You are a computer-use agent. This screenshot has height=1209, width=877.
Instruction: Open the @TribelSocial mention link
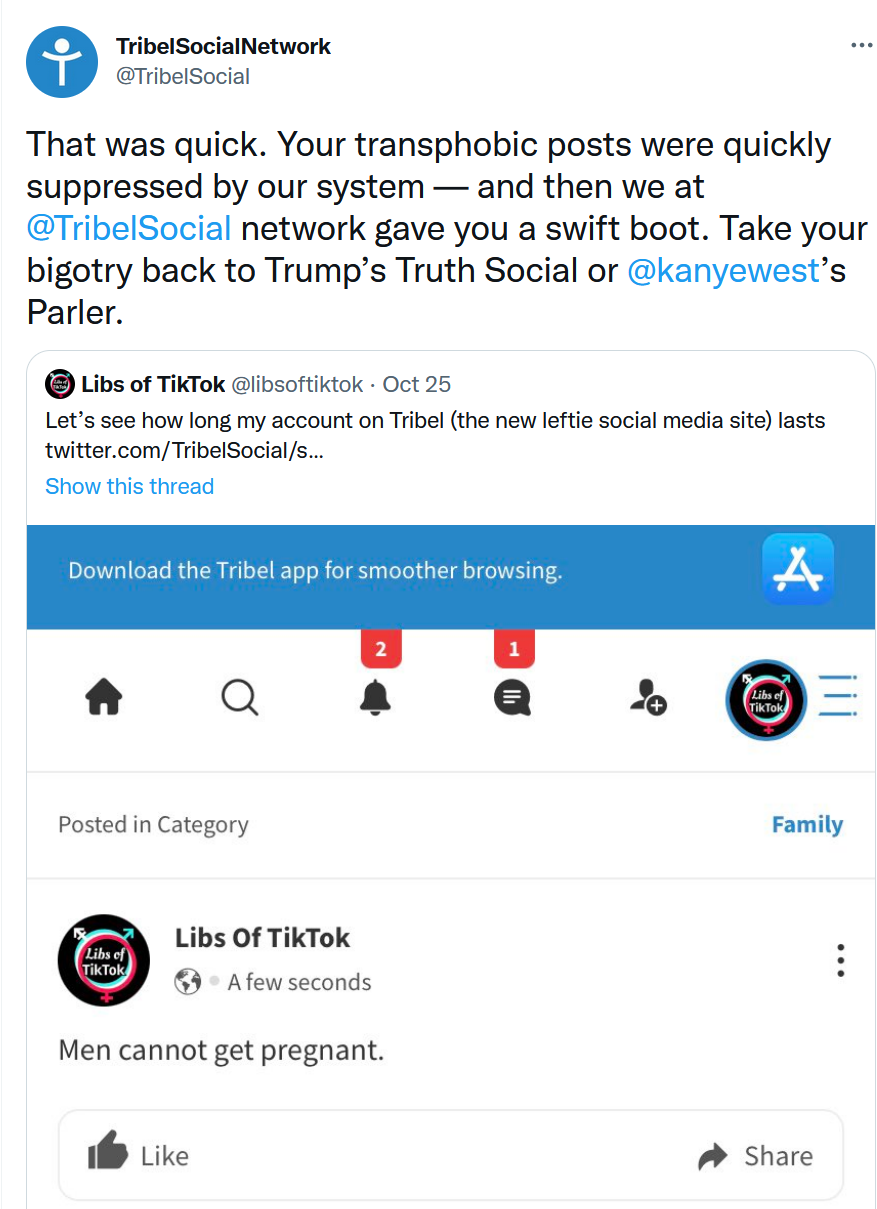click(x=129, y=228)
